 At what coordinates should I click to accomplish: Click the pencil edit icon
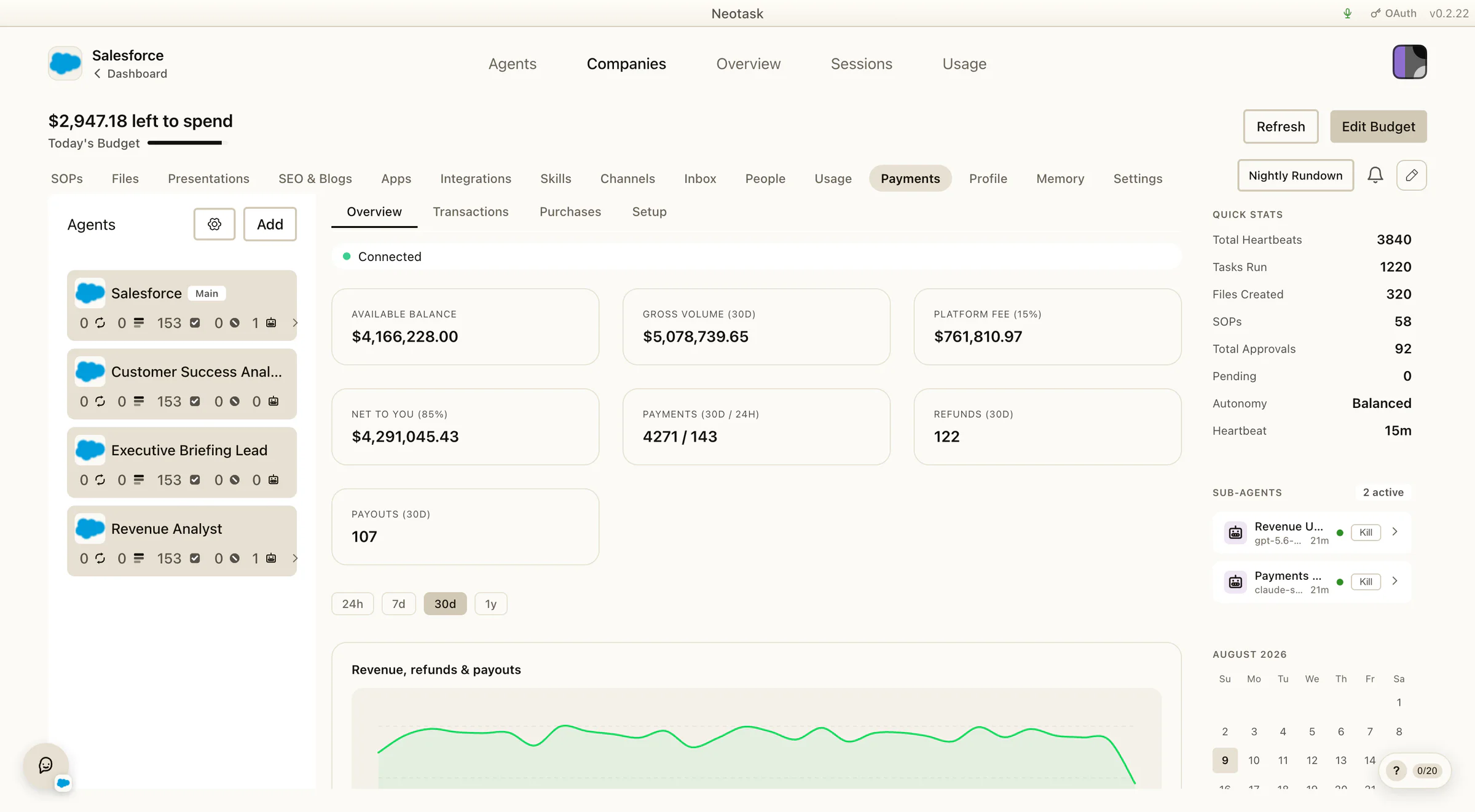(x=1412, y=176)
